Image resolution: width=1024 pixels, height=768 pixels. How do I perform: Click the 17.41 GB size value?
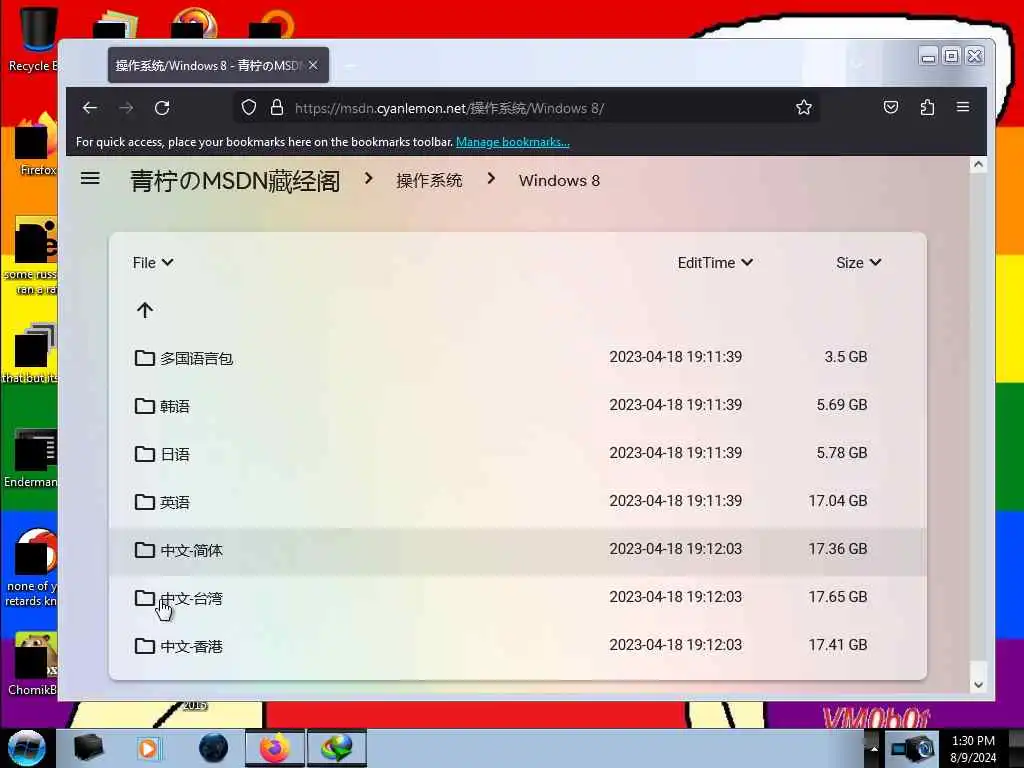coord(838,645)
